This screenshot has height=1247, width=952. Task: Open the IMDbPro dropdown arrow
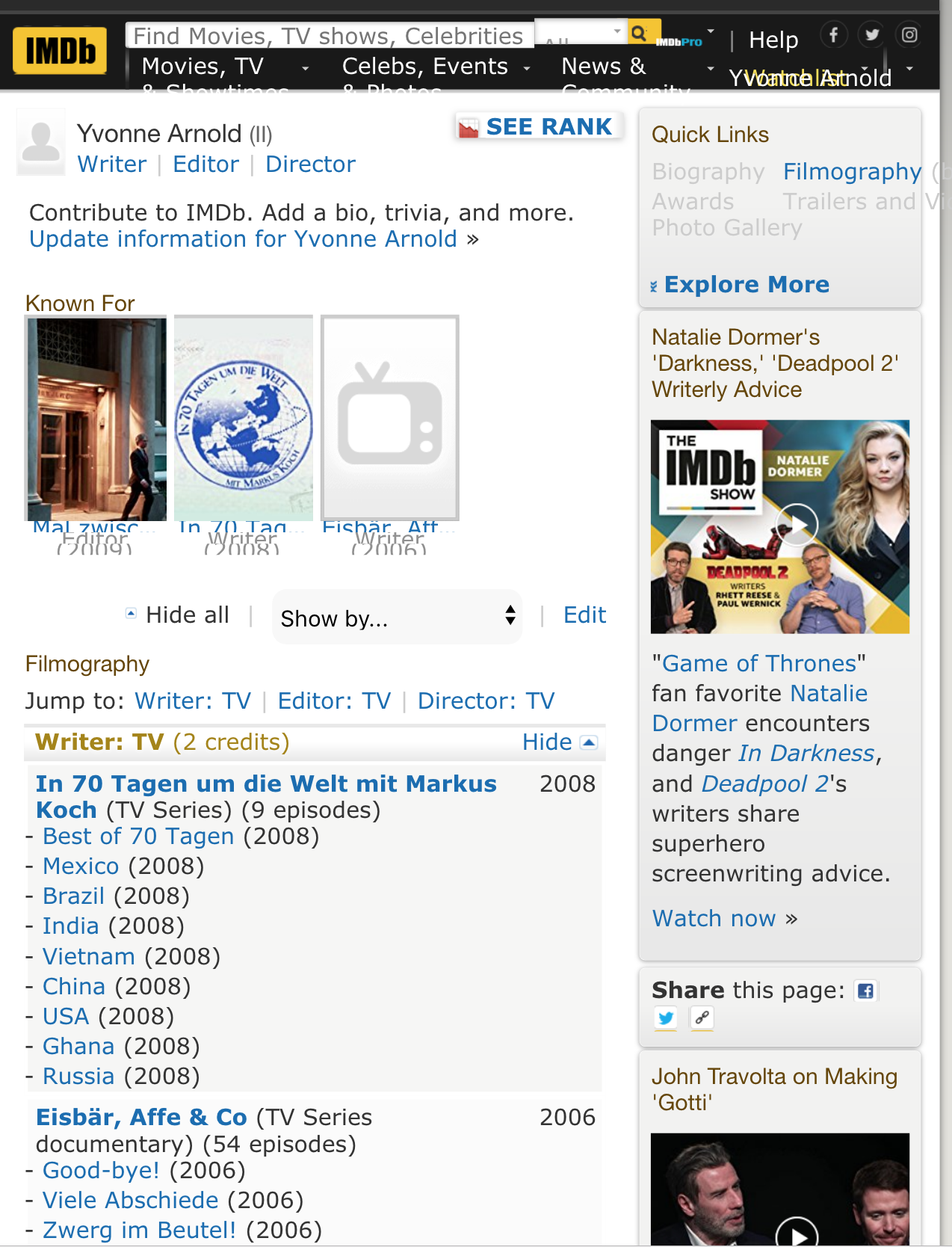tap(711, 31)
